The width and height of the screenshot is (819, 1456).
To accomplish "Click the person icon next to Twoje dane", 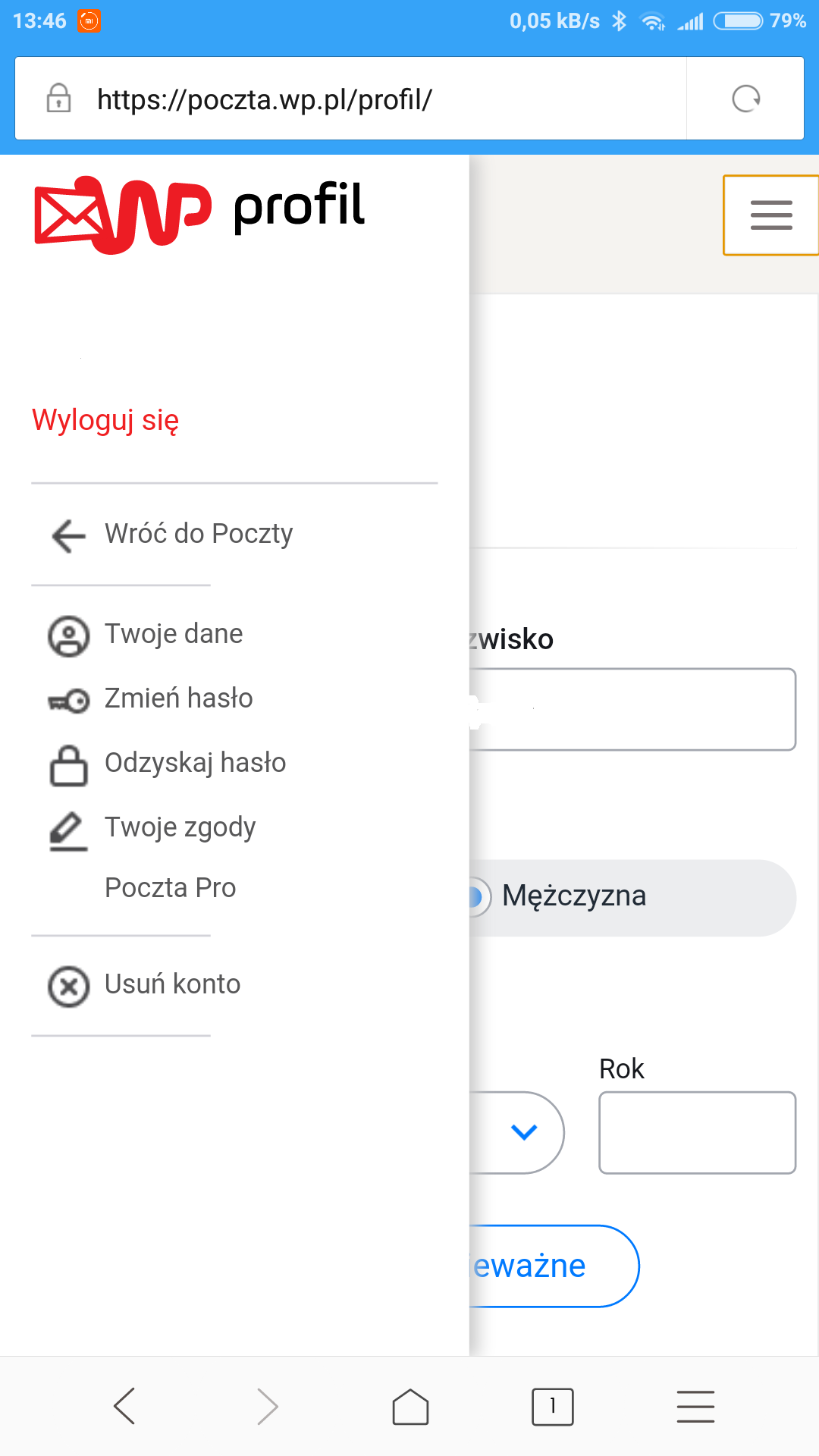I will click(x=68, y=635).
